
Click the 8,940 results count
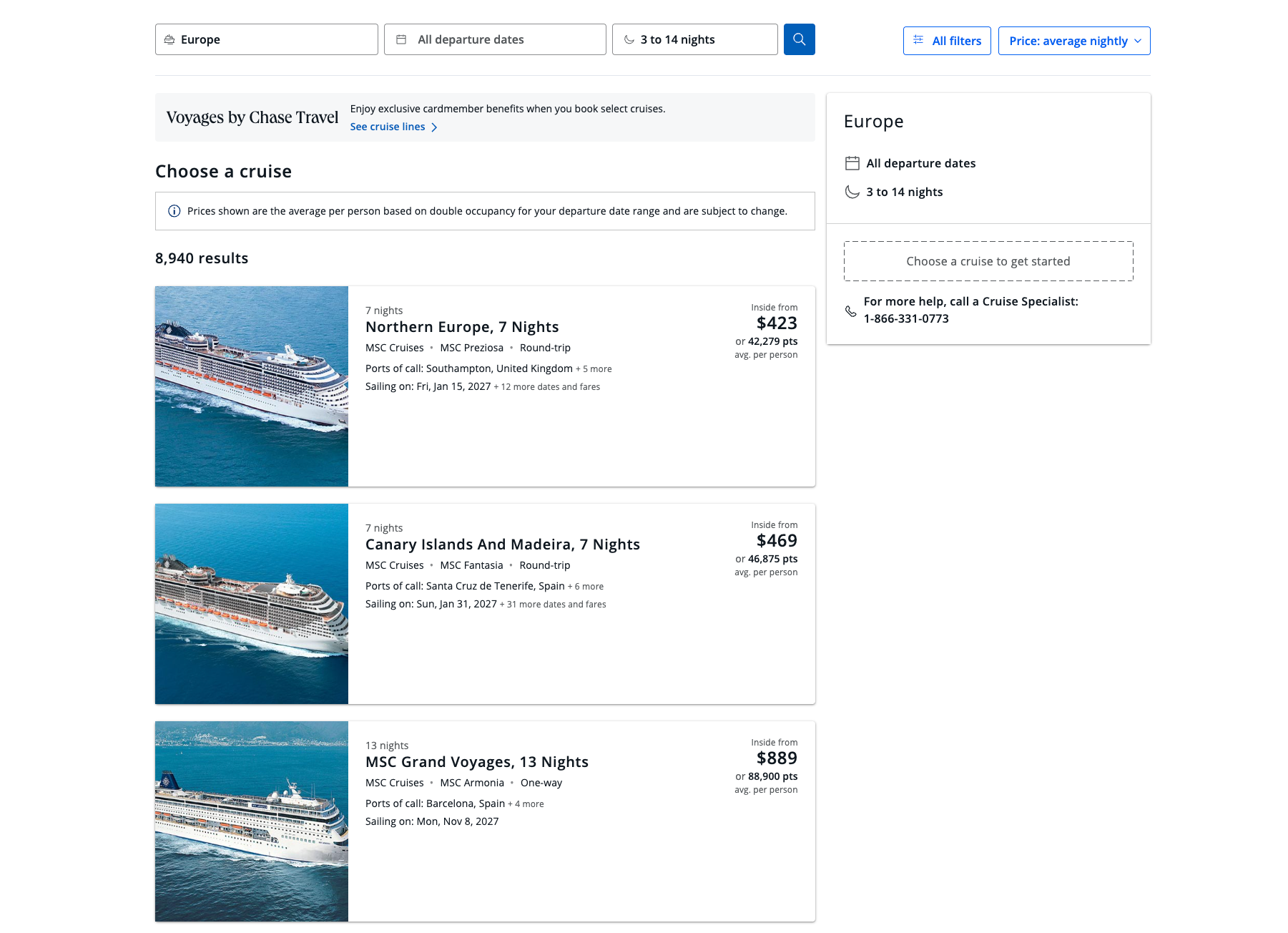[x=202, y=258]
